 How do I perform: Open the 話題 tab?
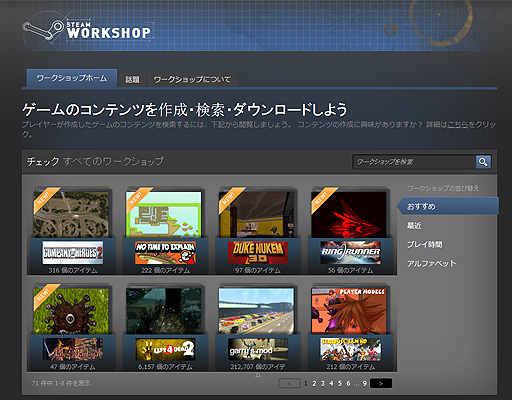coord(132,80)
